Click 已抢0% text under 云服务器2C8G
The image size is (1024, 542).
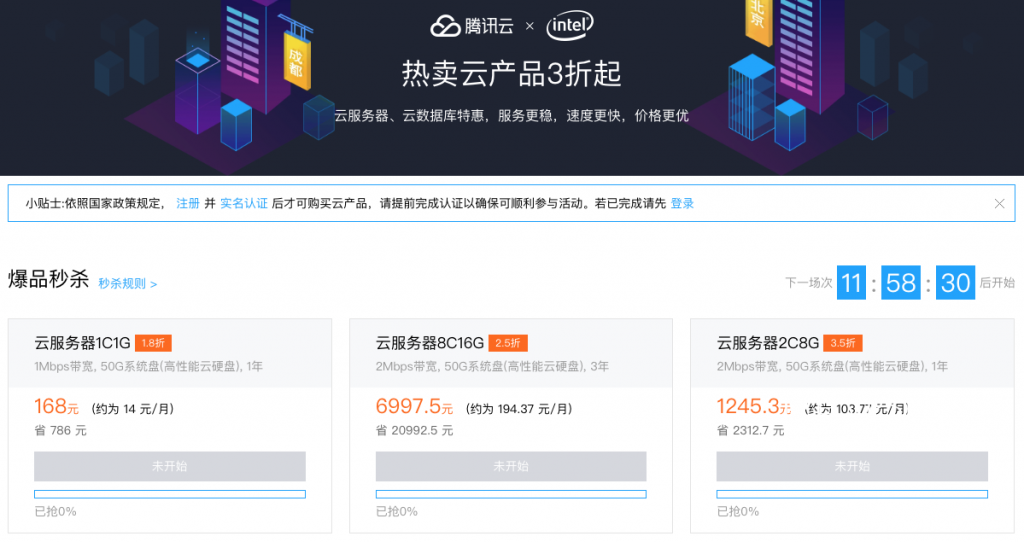click(x=737, y=511)
